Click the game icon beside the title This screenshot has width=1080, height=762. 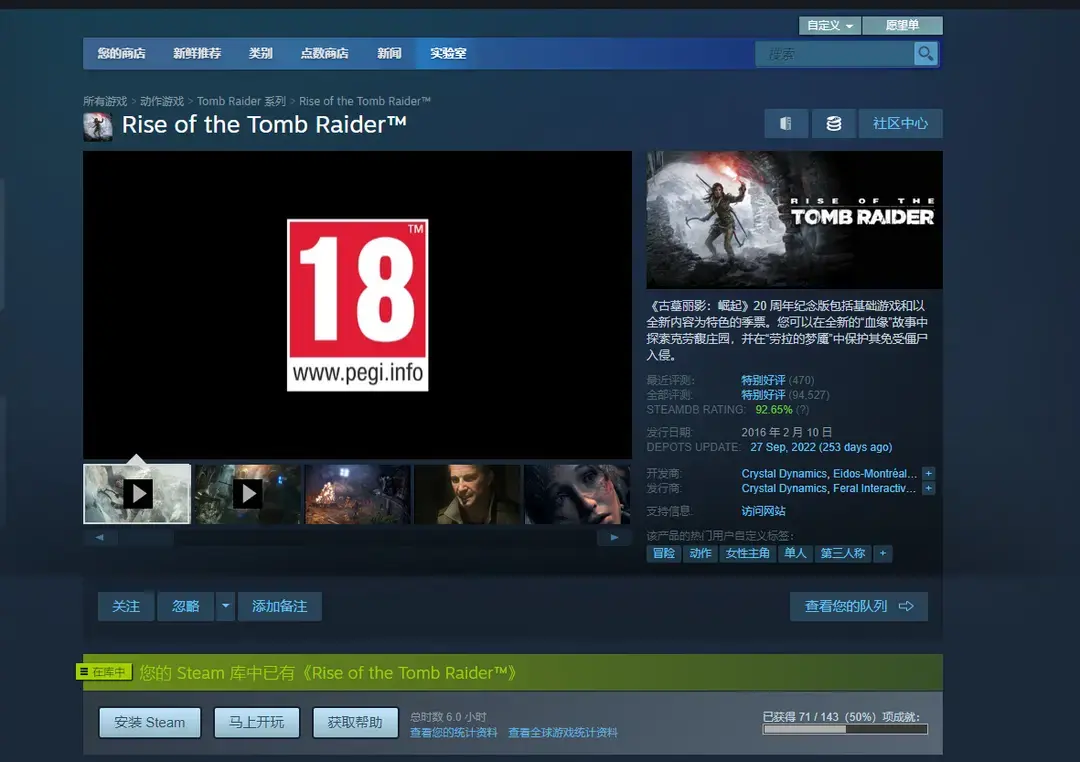pyautogui.click(x=98, y=126)
